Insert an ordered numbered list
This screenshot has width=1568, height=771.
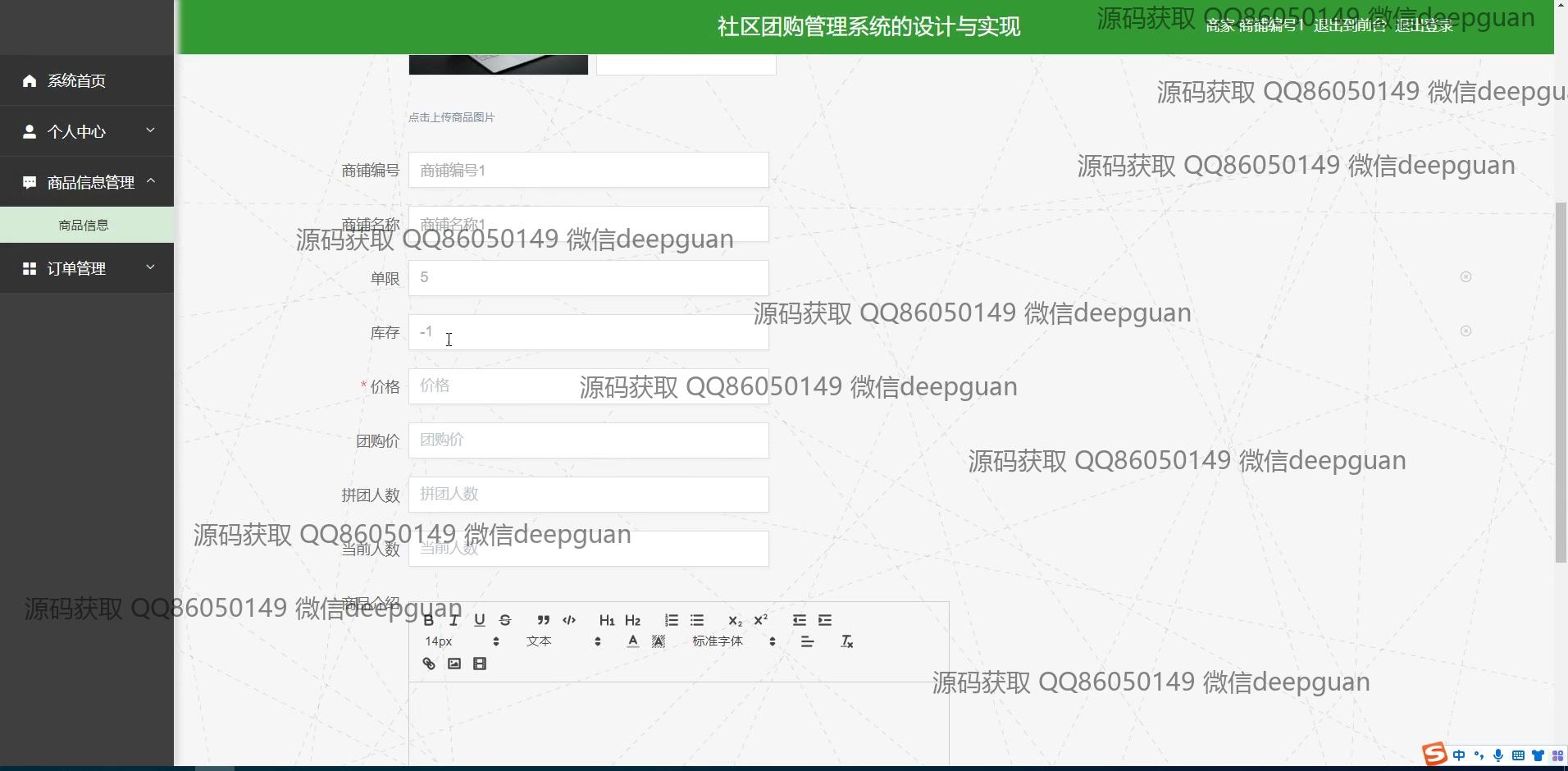point(671,620)
